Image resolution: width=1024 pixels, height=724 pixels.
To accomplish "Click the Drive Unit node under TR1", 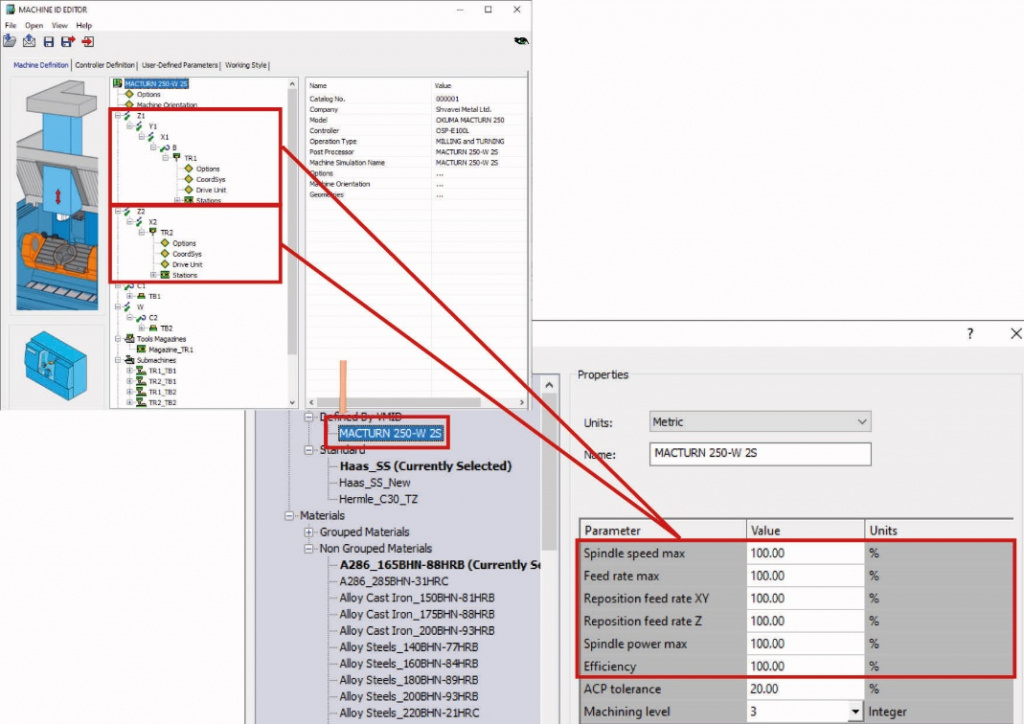I will click(x=211, y=190).
